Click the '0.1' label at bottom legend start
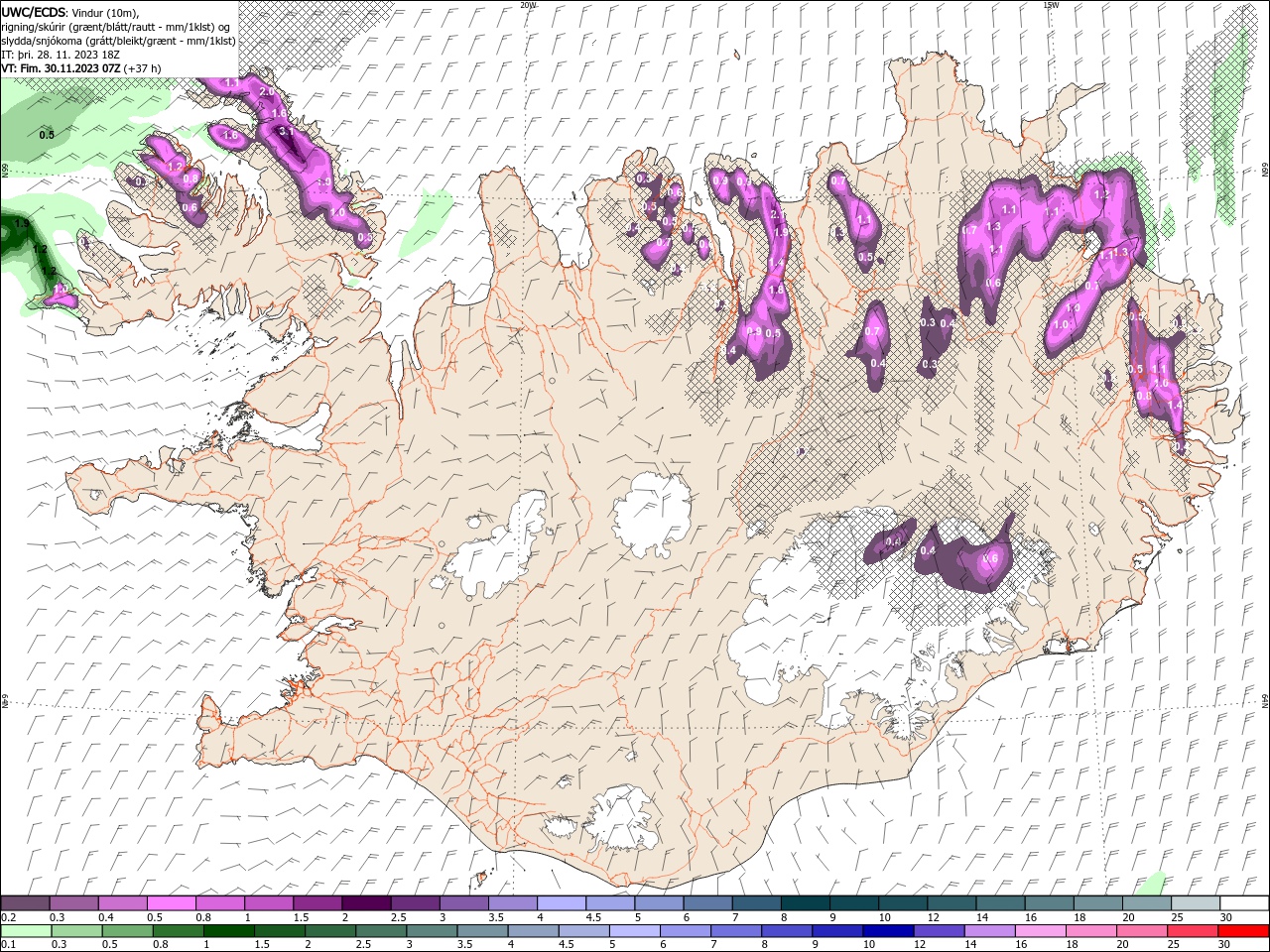The height and width of the screenshot is (952, 1270). click(9, 945)
